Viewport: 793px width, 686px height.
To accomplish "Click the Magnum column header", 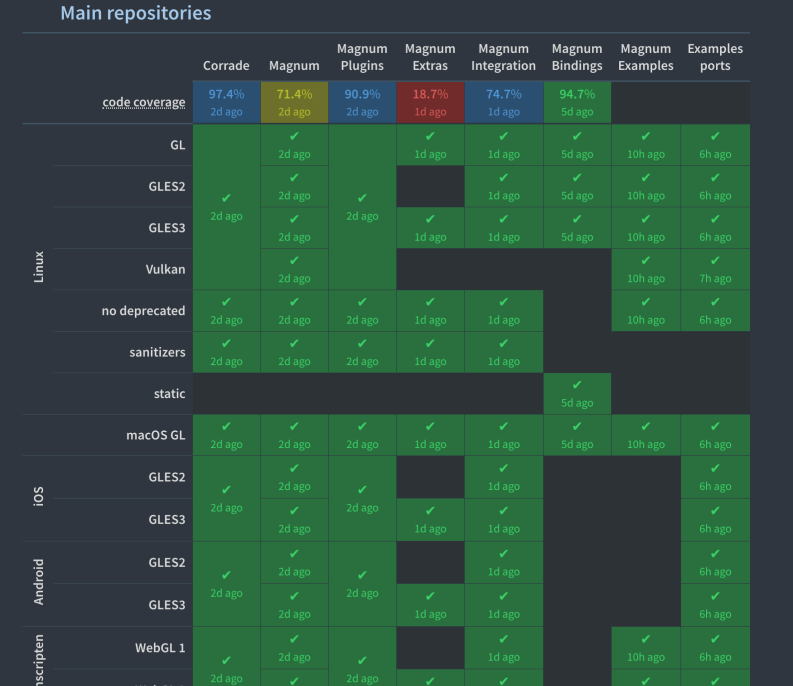I will 294,66.
